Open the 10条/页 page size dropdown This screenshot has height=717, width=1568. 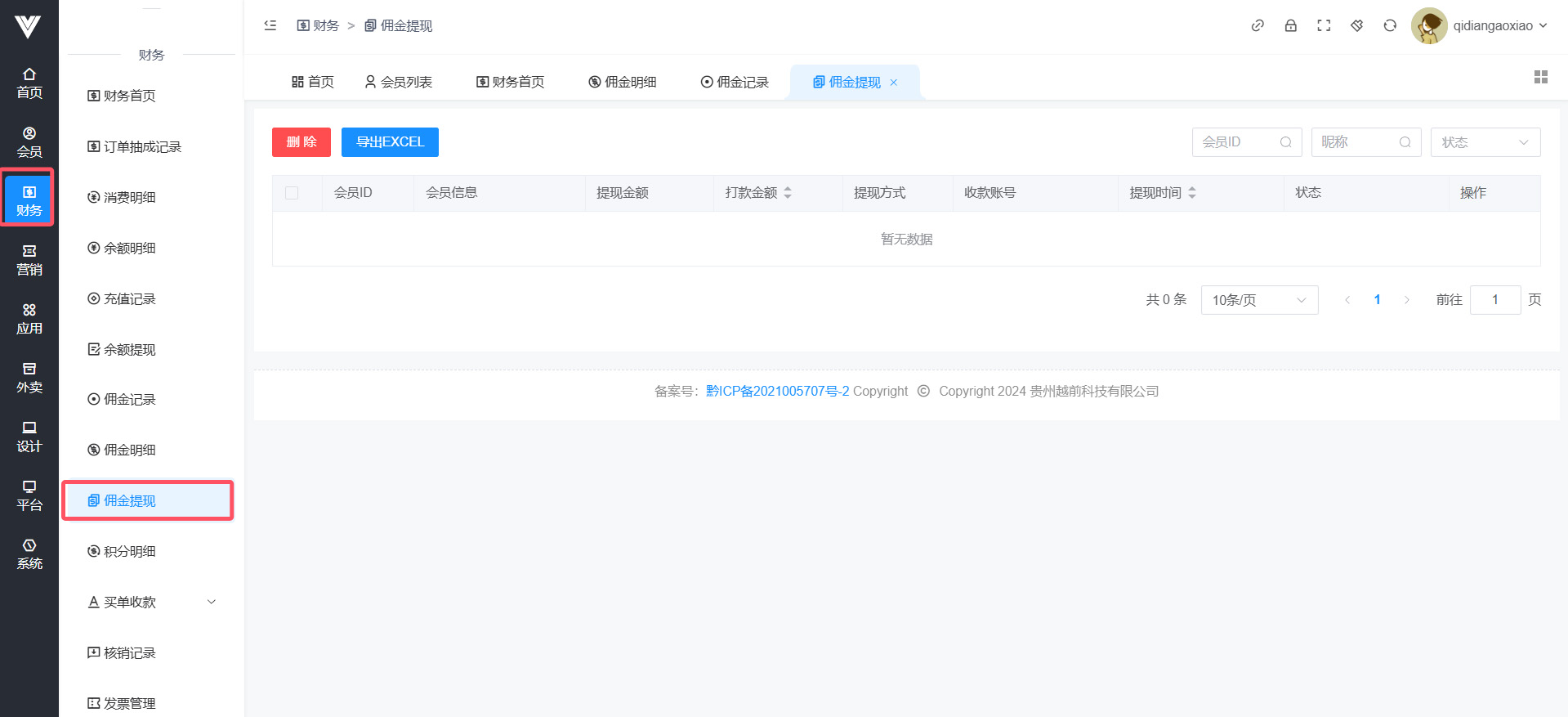click(1259, 300)
